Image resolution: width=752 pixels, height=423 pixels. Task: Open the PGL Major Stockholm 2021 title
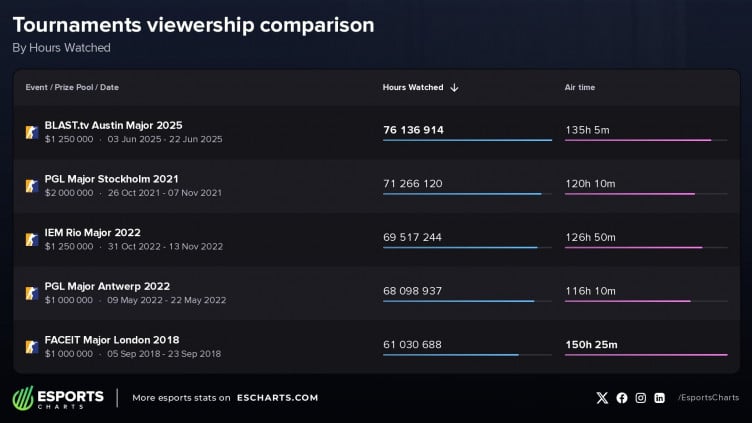[x=111, y=179]
